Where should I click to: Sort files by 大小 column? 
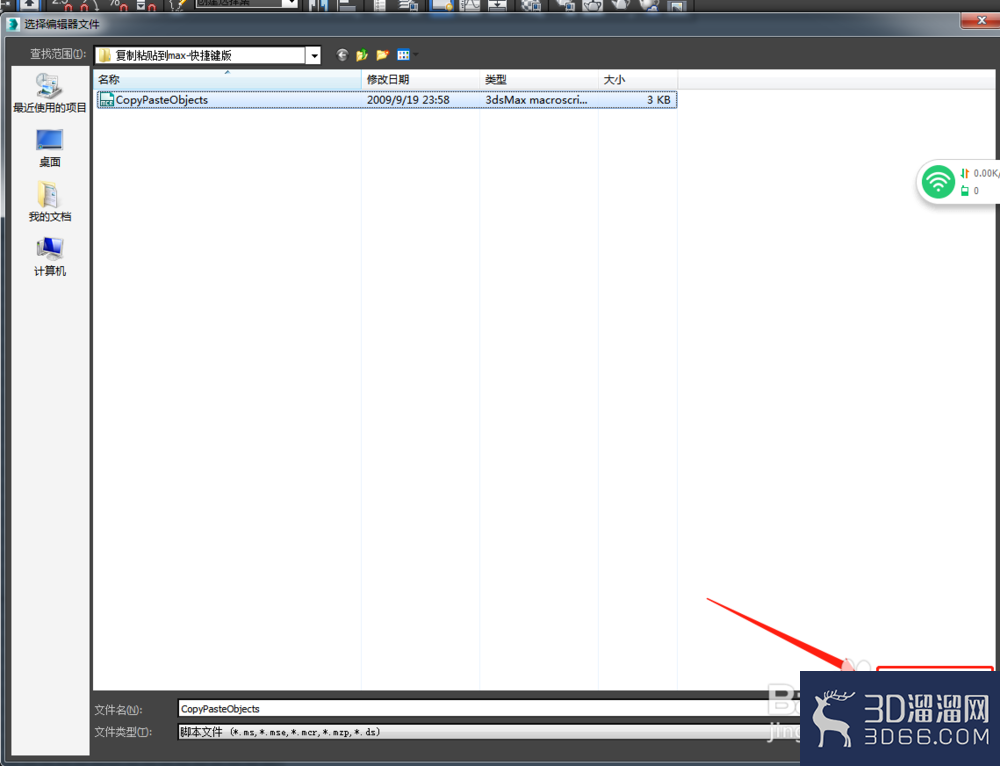click(638, 80)
